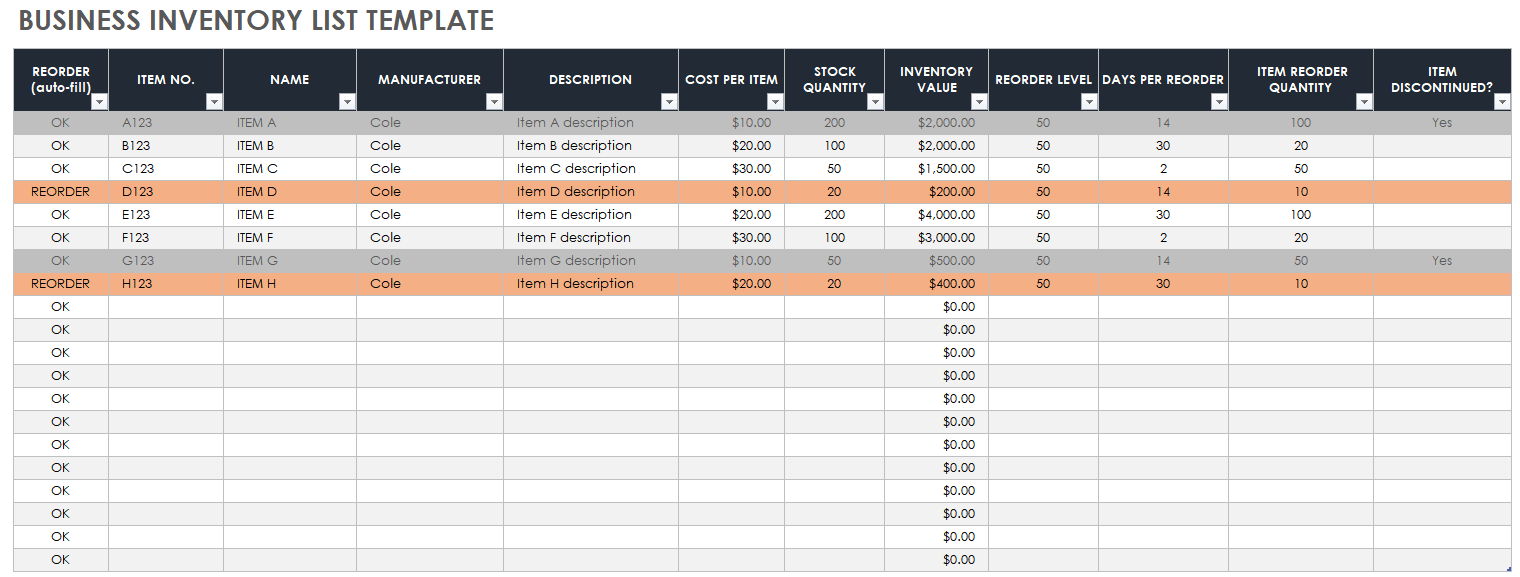Open the REORDER LEVEL filter dropdown
The image size is (1520, 577).
tap(1089, 102)
